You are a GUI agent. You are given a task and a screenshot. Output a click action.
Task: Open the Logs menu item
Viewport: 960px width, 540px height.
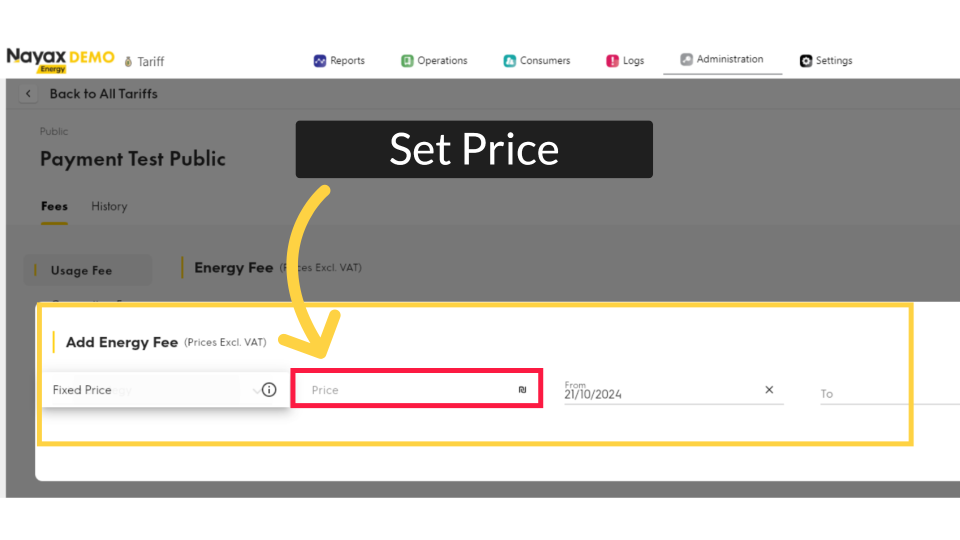point(633,61)
